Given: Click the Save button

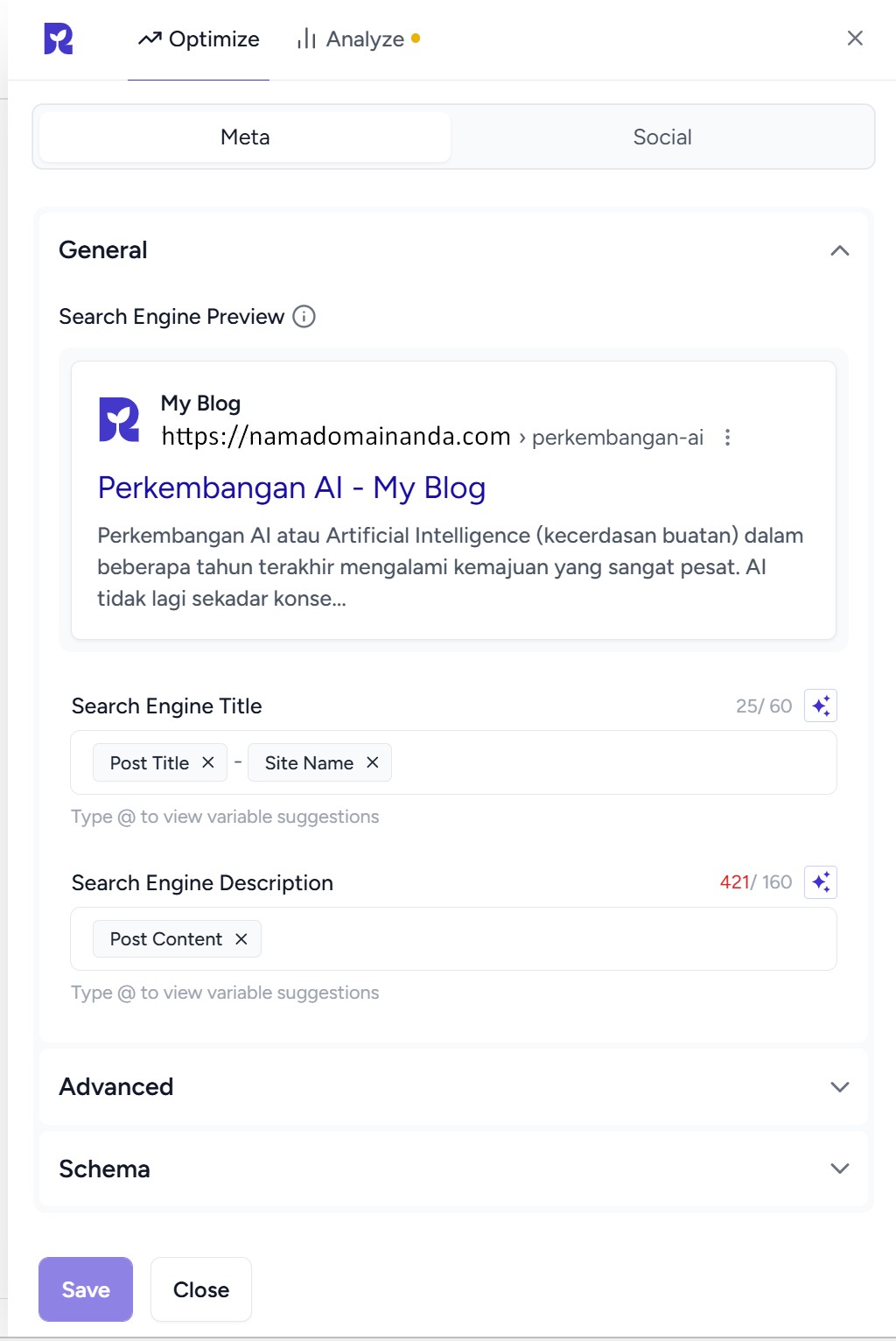Looking at the screenshot, I should 86,1289.
